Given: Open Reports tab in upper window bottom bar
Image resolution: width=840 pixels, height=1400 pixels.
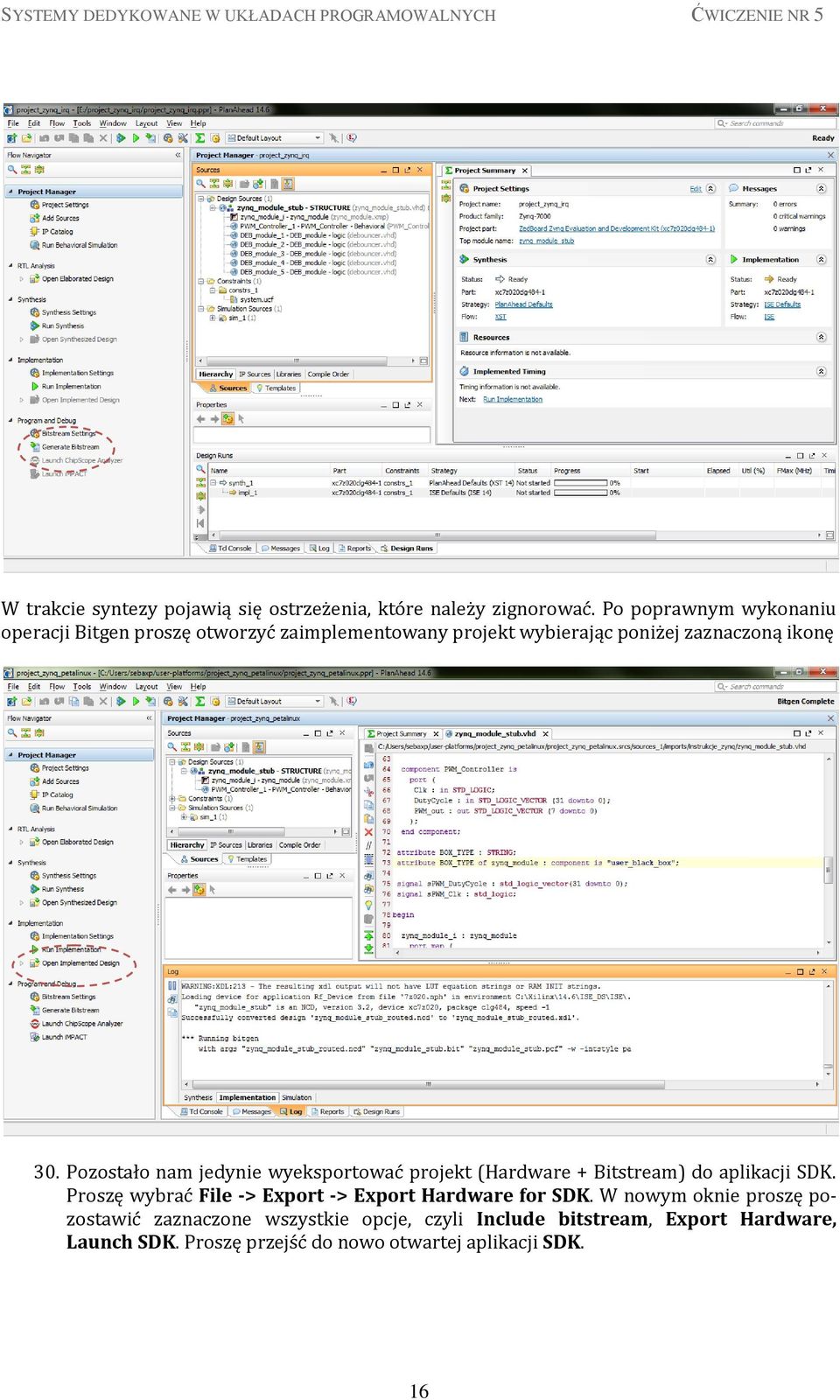Looking at the screenshot, I should click(x=354, y=549).
